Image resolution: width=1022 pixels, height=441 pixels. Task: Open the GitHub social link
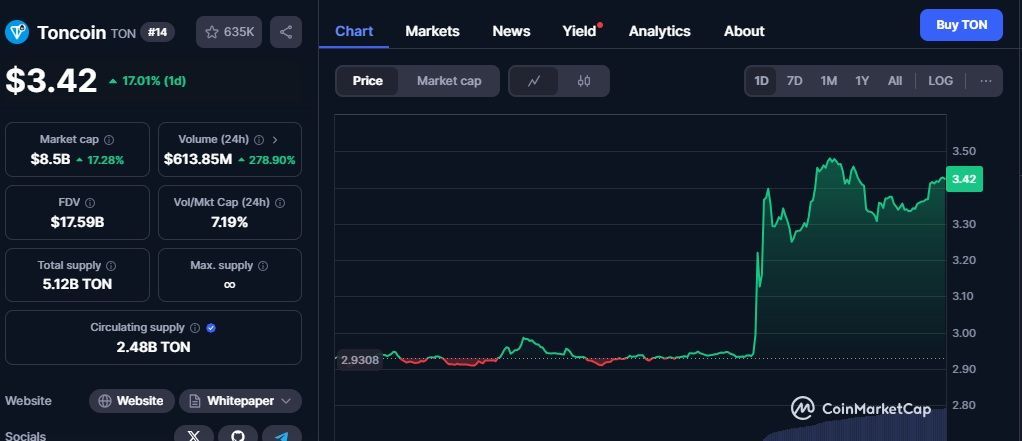pos(238,434)
